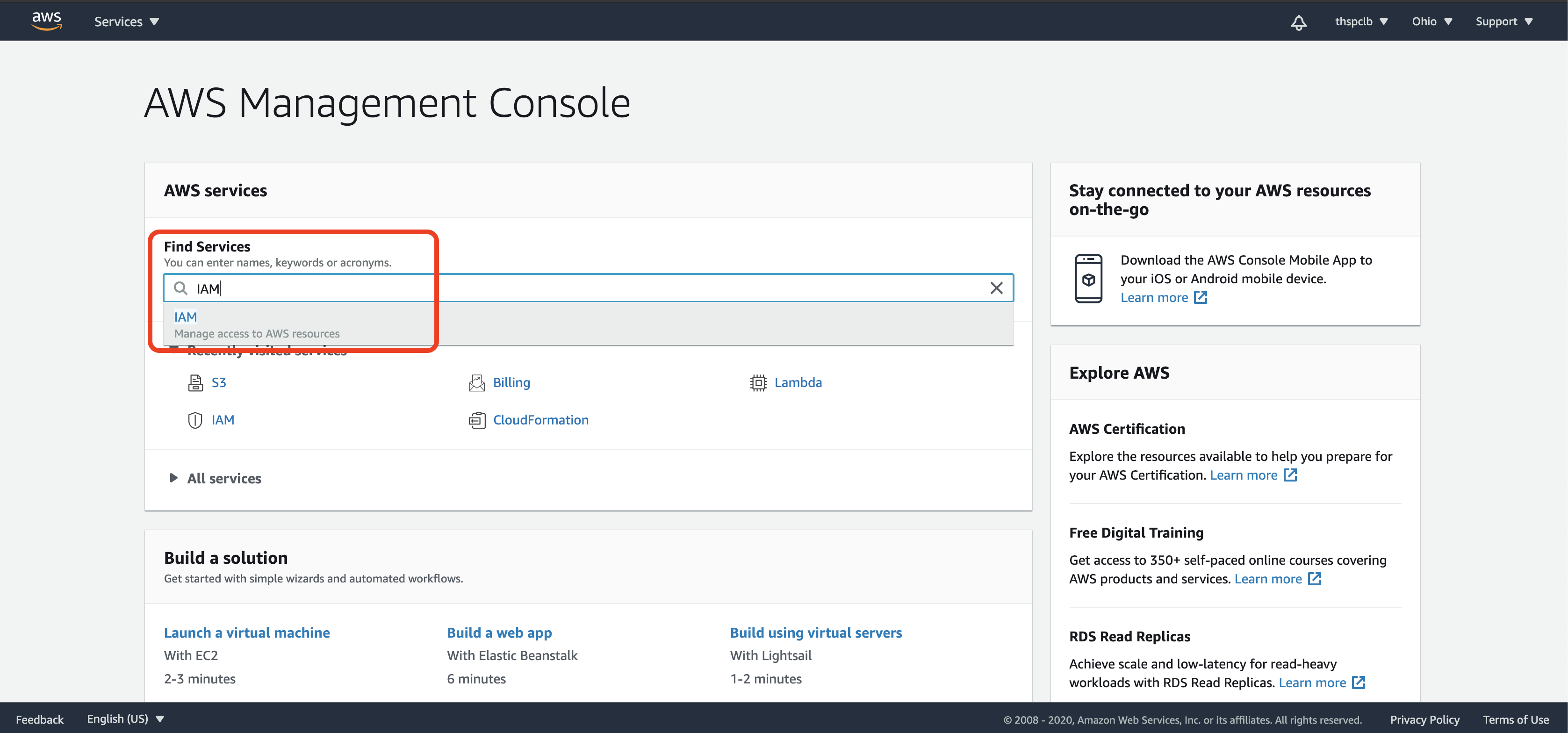Click the IAM shield icon
The height and width of the screenshot is (733, 1568).
click(x=195, y=420)
